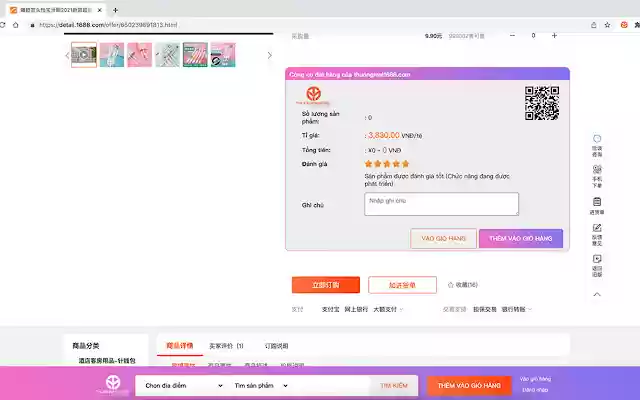Open a new browser tab

[x=116, y=10]
